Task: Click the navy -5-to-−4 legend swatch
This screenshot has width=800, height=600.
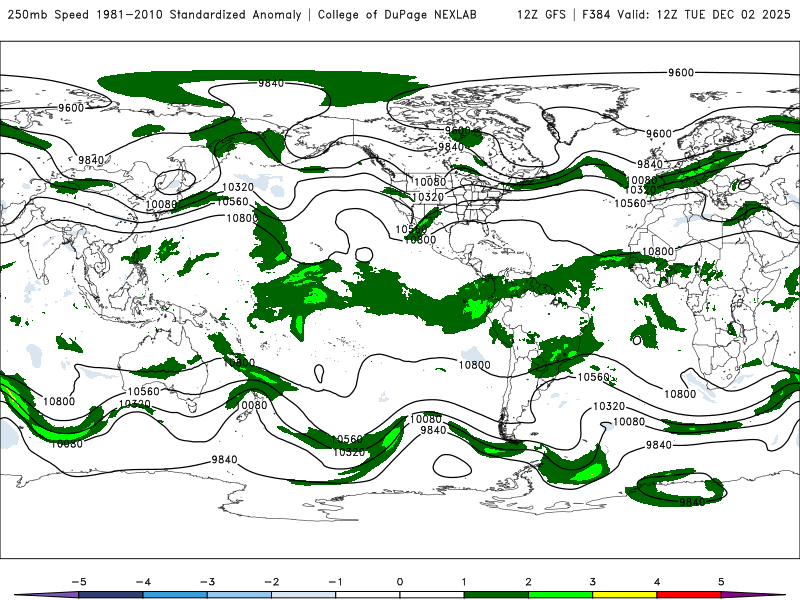Action: coord(111,595)
